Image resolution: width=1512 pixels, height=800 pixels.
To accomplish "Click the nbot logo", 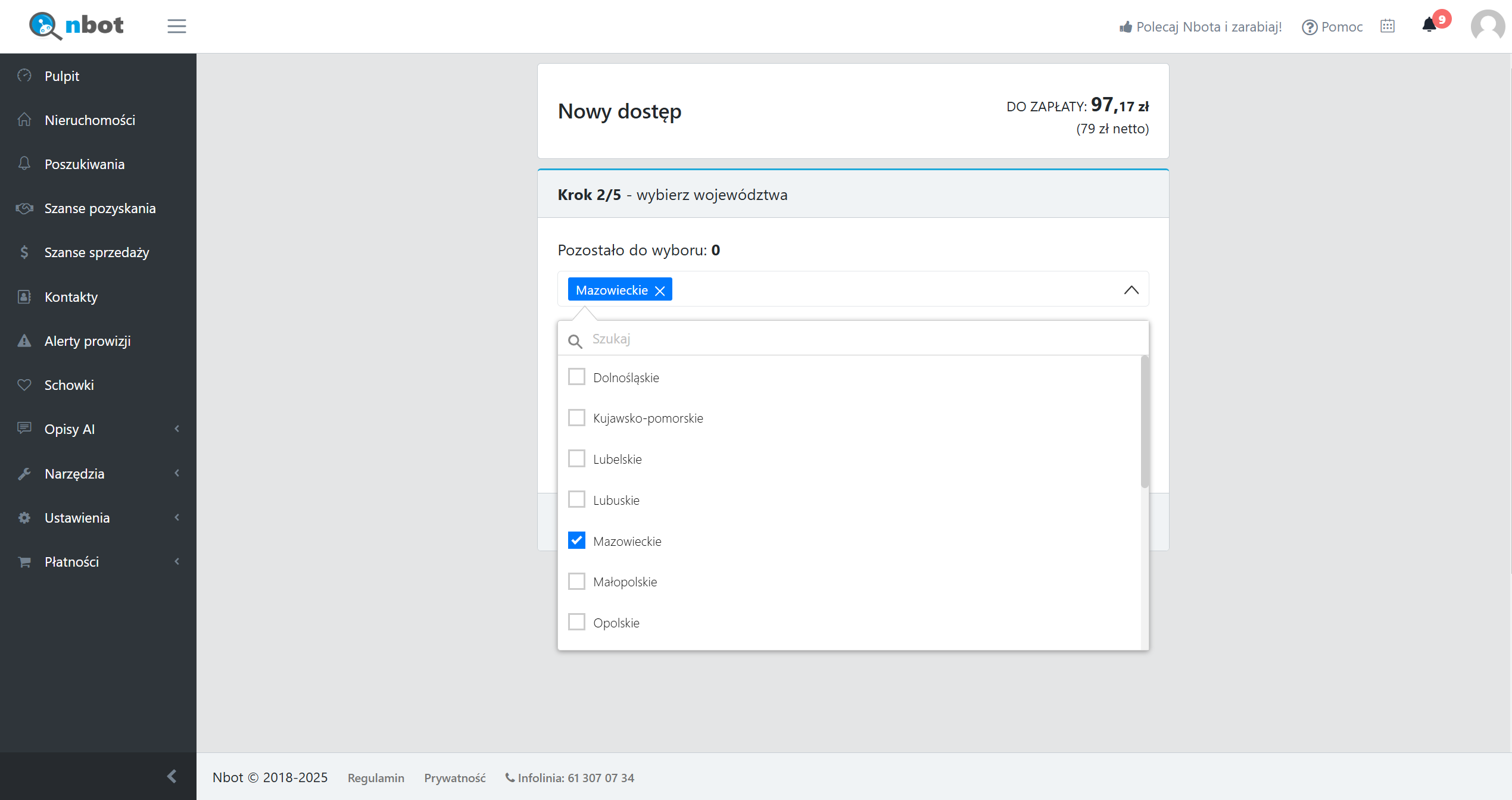I will [77, 26].
